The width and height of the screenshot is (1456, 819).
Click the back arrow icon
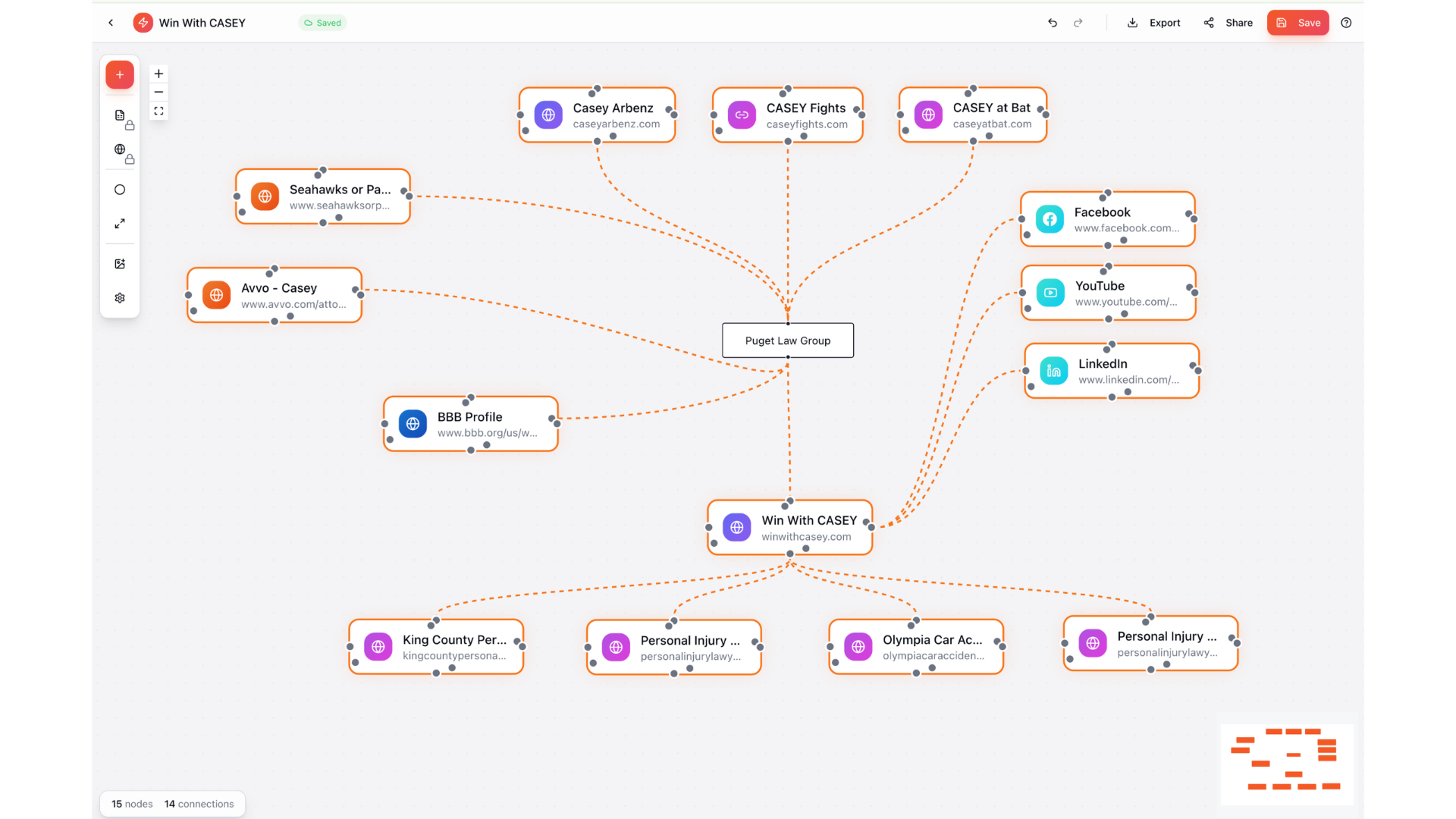point(111,23)
